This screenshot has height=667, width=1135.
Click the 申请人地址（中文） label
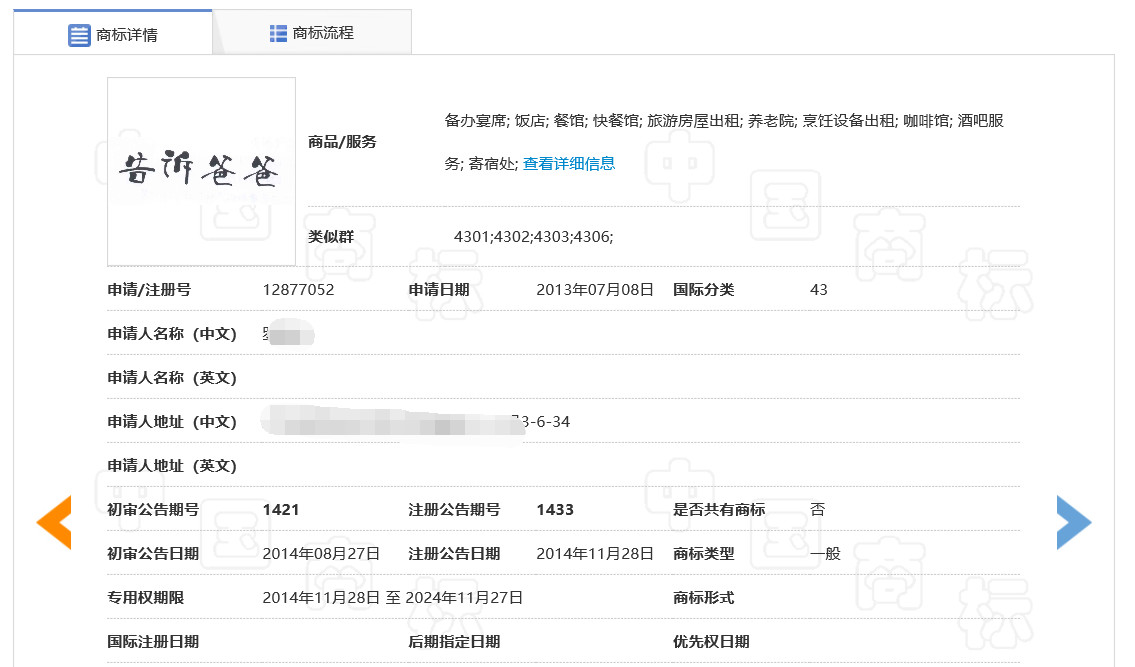pos(172,421)
